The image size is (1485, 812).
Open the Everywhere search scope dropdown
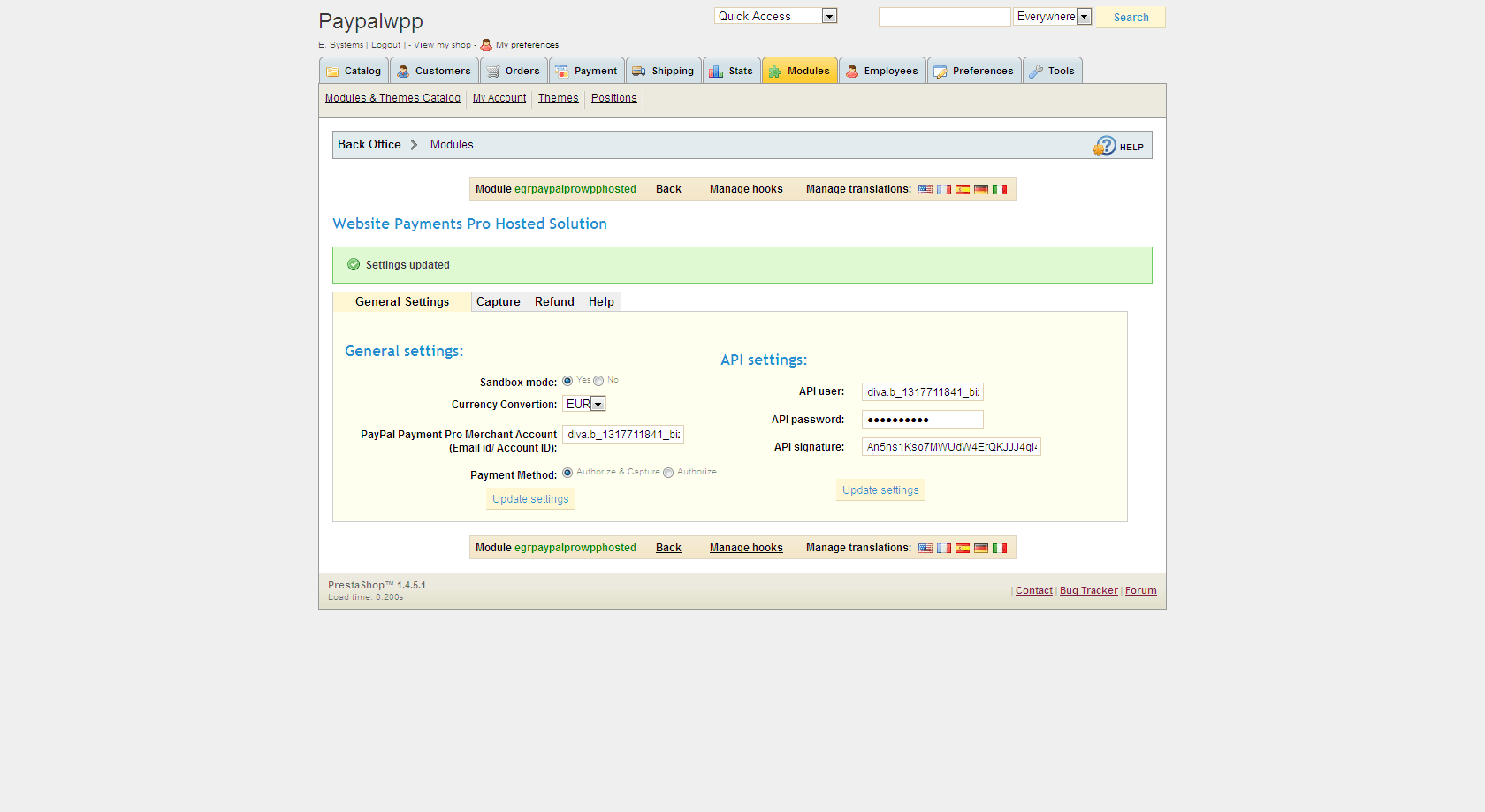(x=1052, y=16)
